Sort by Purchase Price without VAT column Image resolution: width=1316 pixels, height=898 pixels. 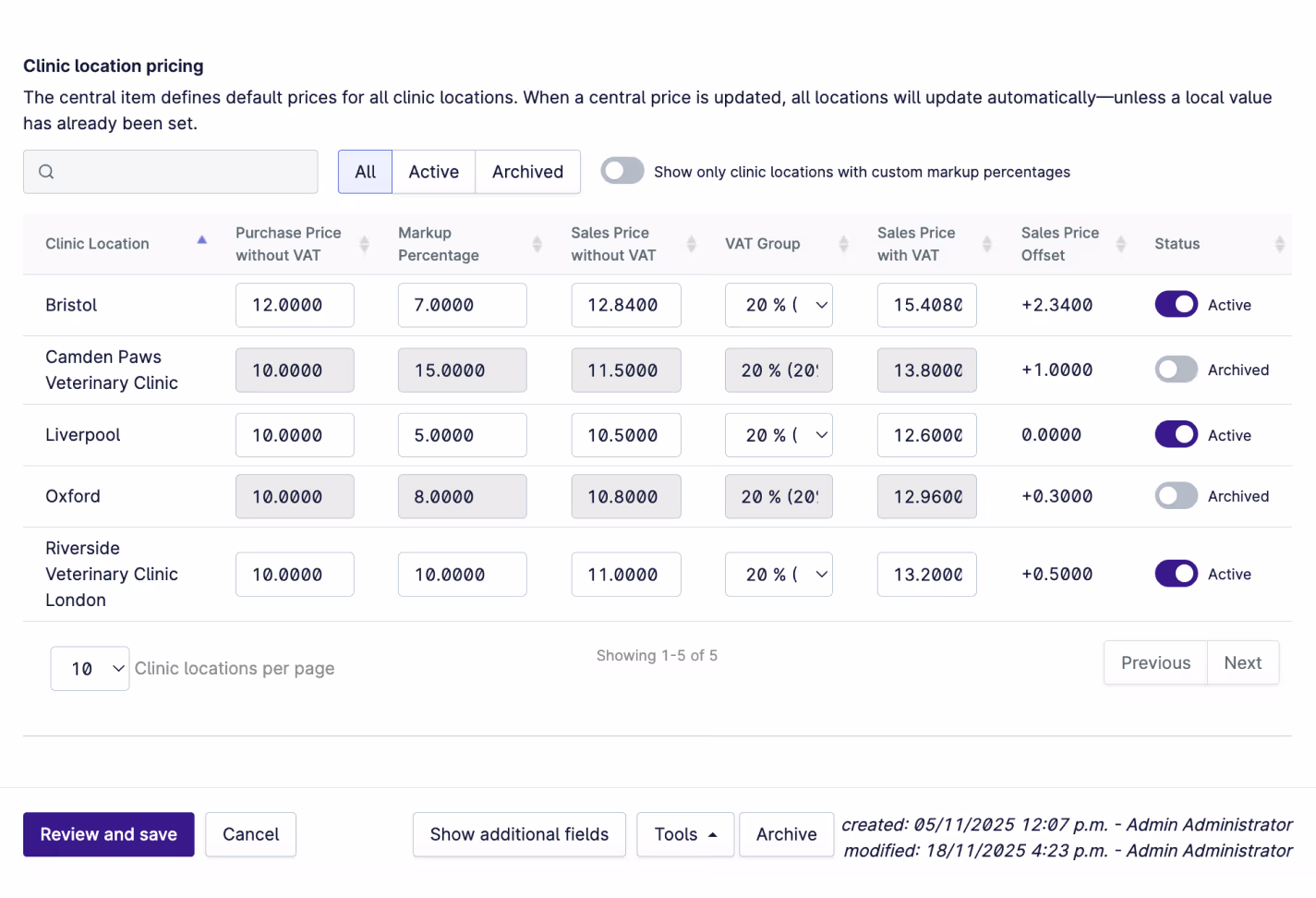coord(365,243)
